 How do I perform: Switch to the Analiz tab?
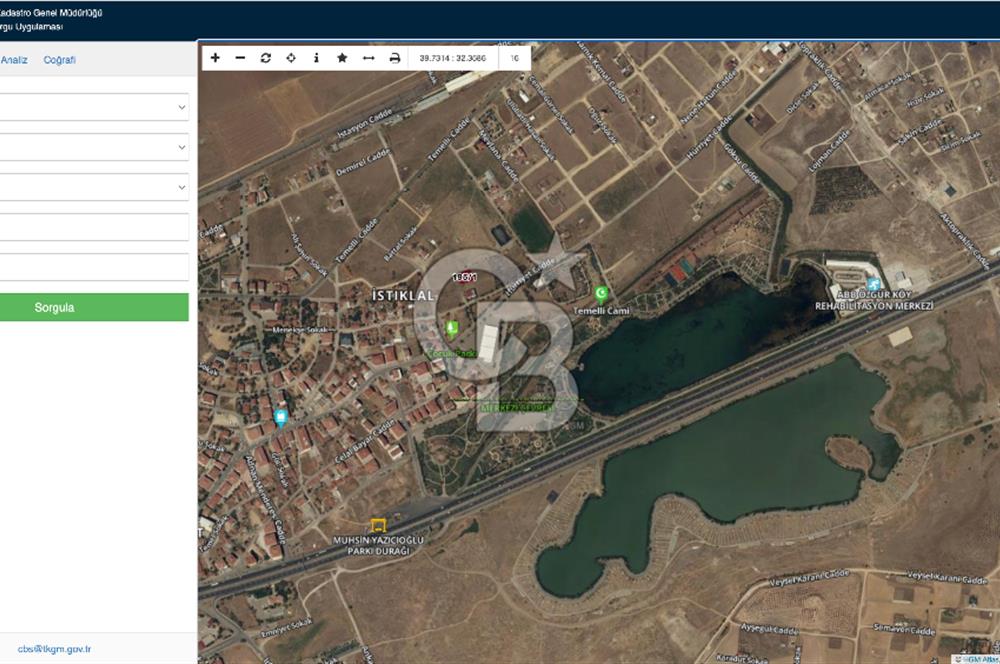(14, 60)
